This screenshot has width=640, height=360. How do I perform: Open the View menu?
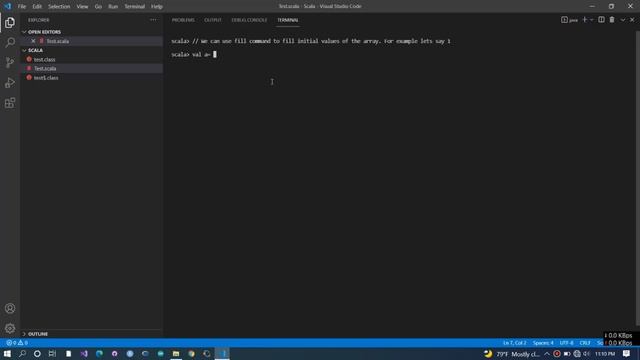click(x=82, y=7)
